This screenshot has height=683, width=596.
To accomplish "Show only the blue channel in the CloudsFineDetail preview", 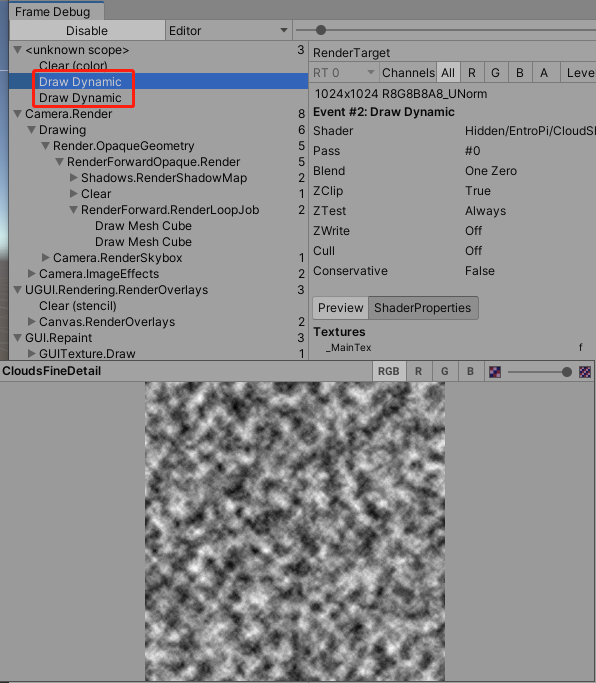I will click(471, 371).
